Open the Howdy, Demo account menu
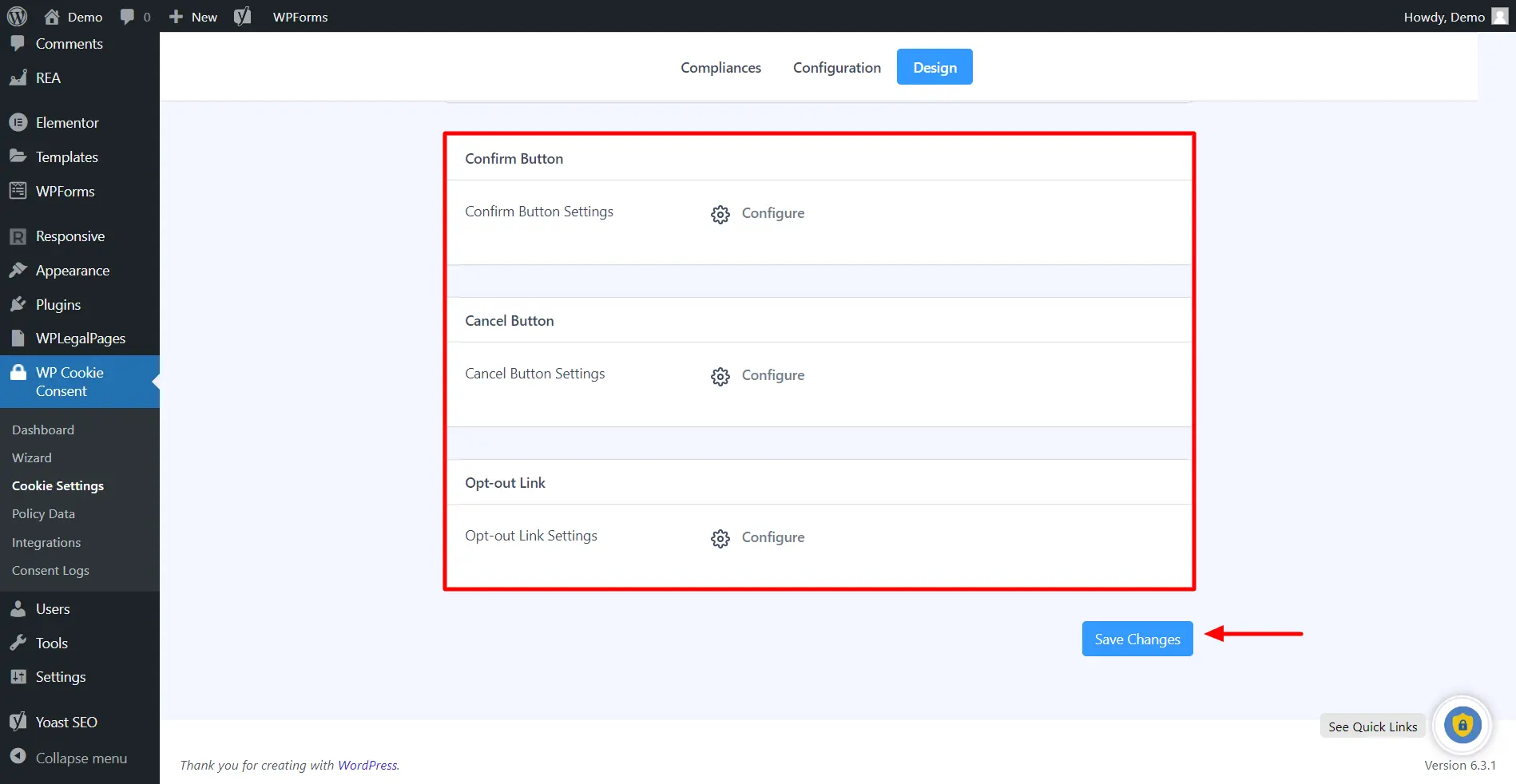The height and width of the screenshot is (784, 1516). [x=1445, y=16]
